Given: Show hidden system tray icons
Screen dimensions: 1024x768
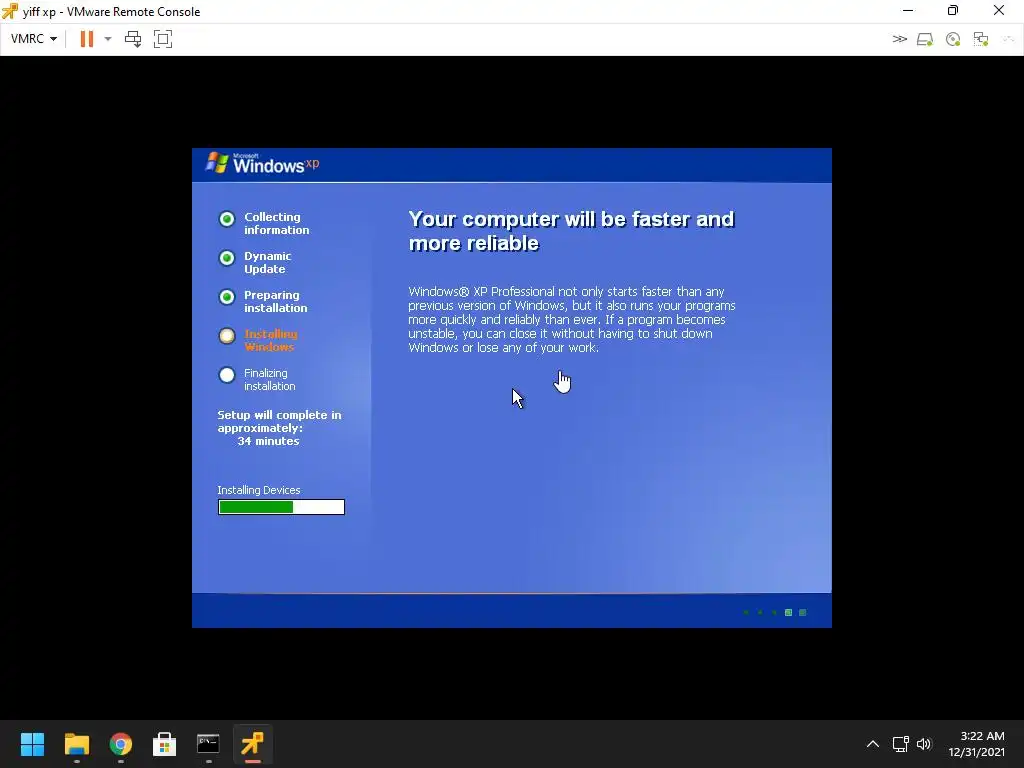Looking at the screenshot, I should [872, 744].
